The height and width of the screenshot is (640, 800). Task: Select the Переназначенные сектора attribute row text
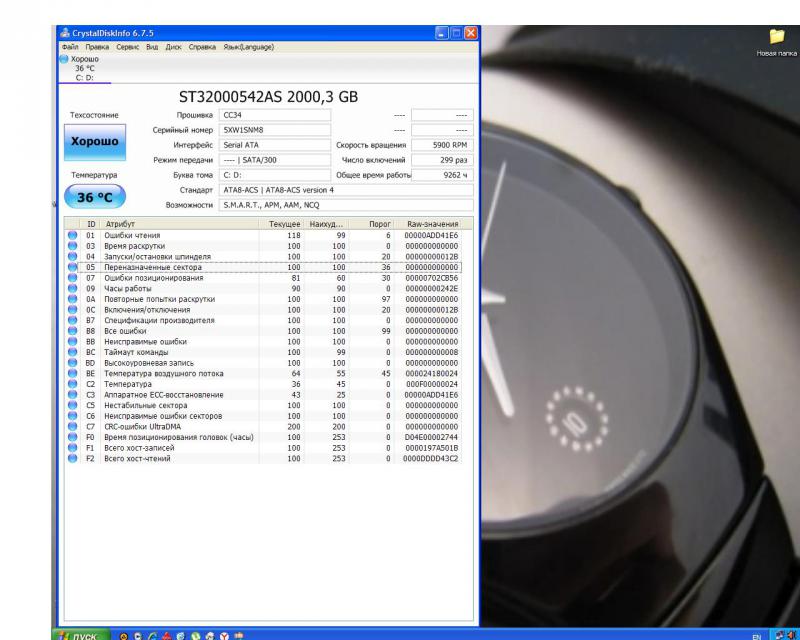point(153,267)
